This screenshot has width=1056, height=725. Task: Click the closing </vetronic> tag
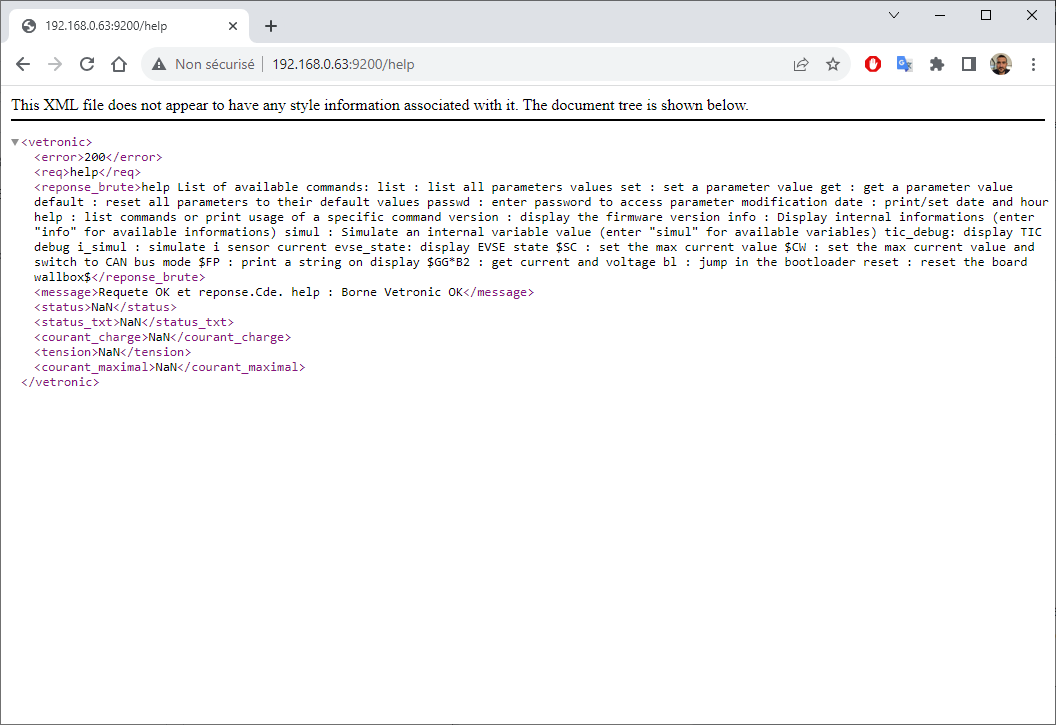pos(60,382)
